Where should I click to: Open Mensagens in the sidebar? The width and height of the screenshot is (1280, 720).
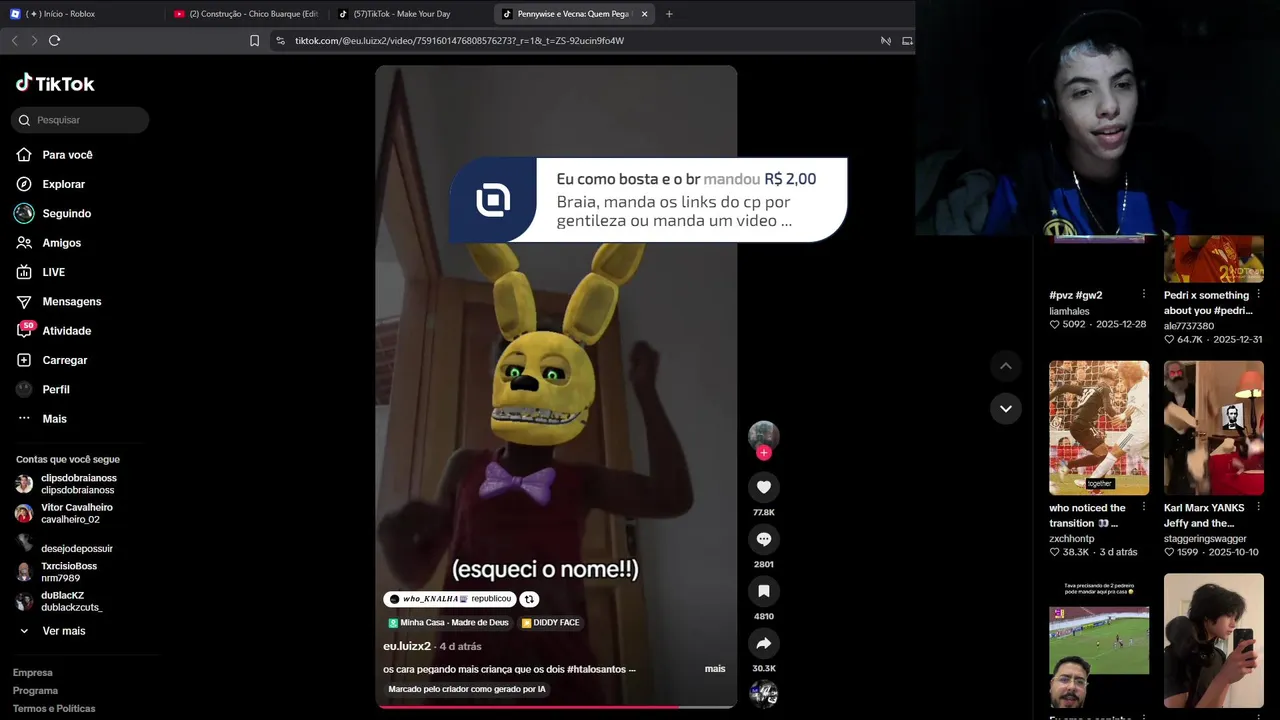click(x=71, y=301)
